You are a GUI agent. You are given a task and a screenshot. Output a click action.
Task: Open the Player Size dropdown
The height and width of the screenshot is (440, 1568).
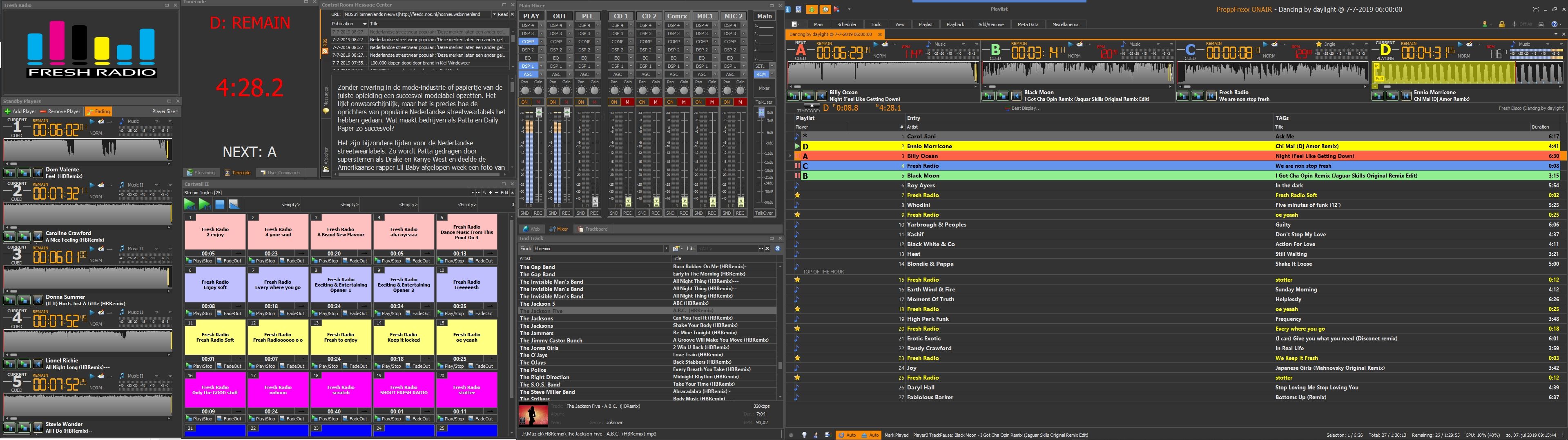(x=165, y=111)
